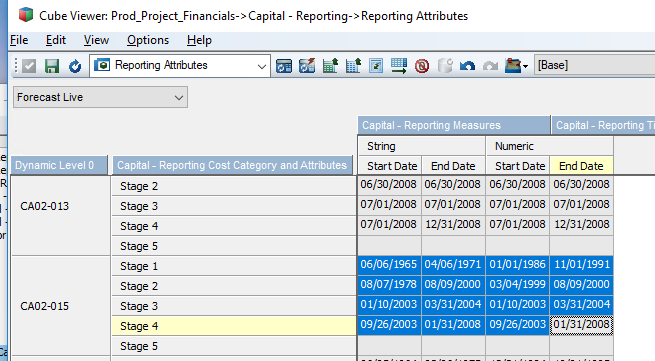The width and height of the screenshot is (655, 361).
Task: Click the focused 01/31/2008 Numeric End Date cell
Action: click(x=581, y=325)
